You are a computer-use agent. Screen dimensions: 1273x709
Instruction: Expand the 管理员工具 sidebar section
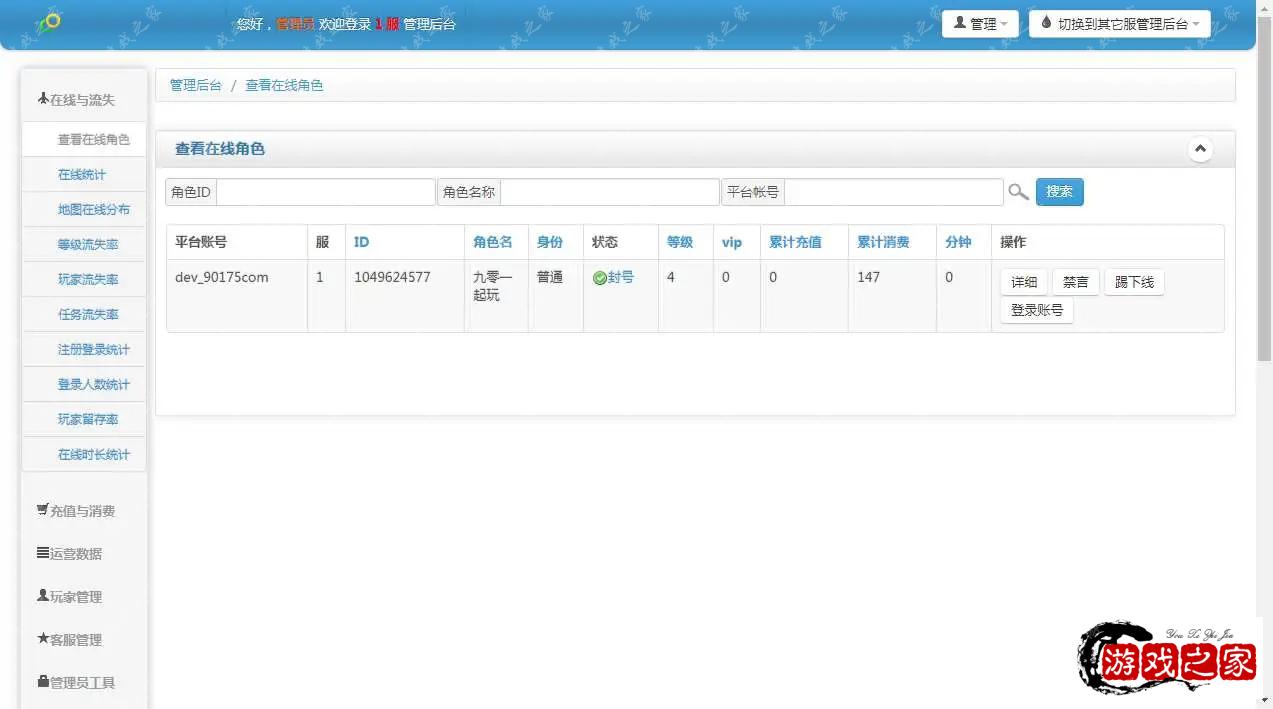[x=76, y=683]
